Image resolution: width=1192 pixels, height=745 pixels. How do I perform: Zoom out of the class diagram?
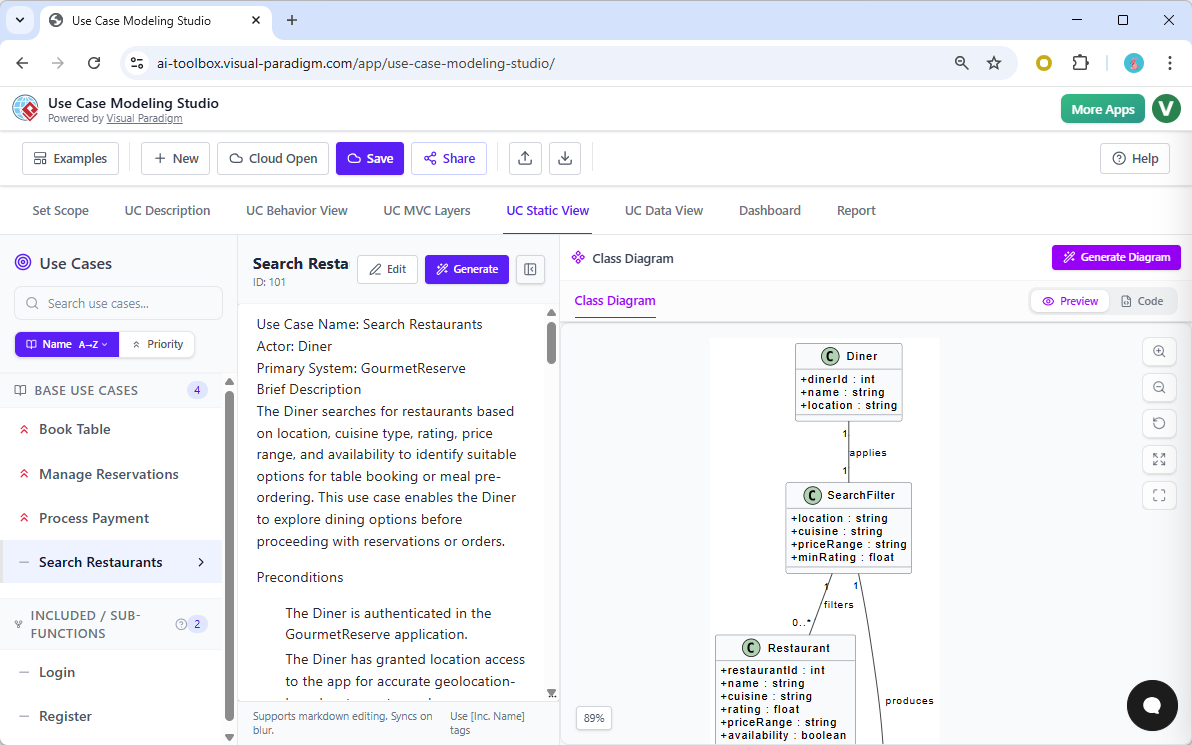click(1159, 387)
